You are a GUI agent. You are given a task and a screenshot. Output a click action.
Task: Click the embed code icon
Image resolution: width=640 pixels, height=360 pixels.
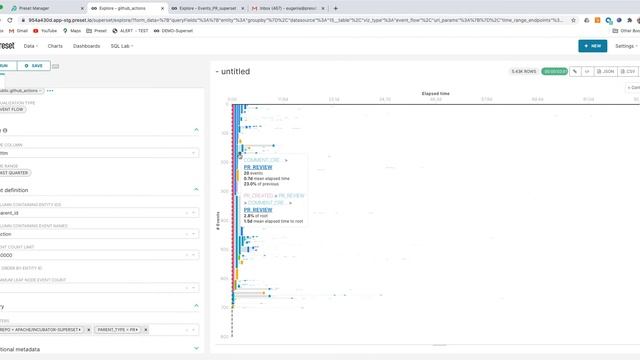pos(587,71)
